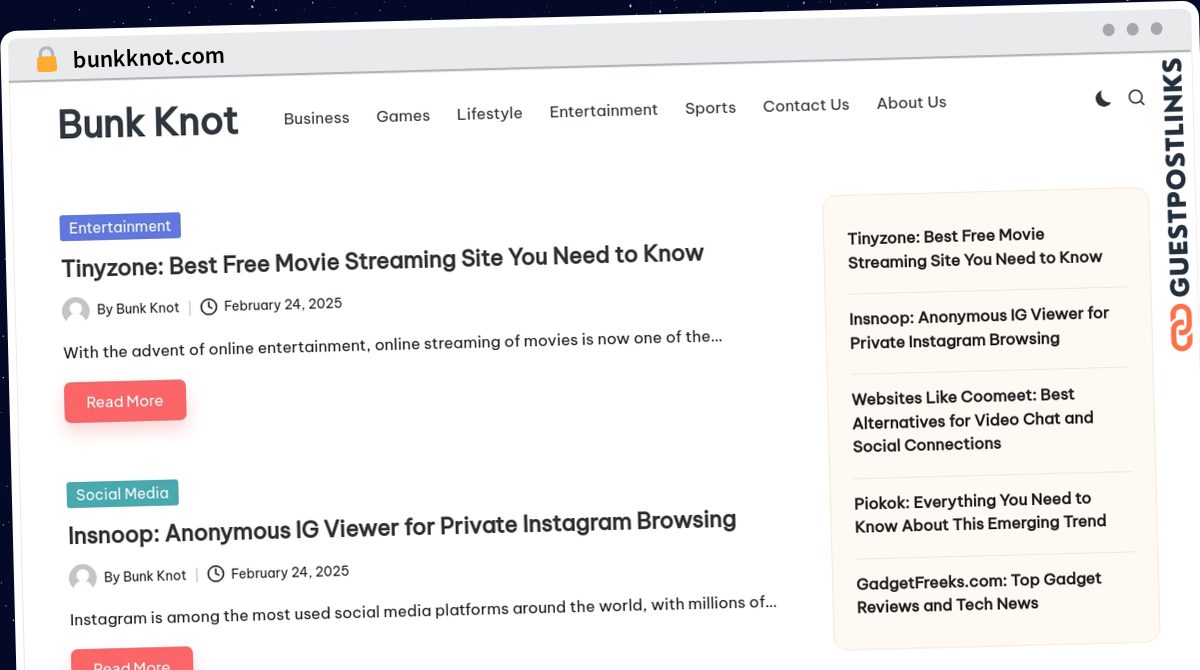
Task: Click bunkknot.com URL in address bar
Action: pos(148,58)
